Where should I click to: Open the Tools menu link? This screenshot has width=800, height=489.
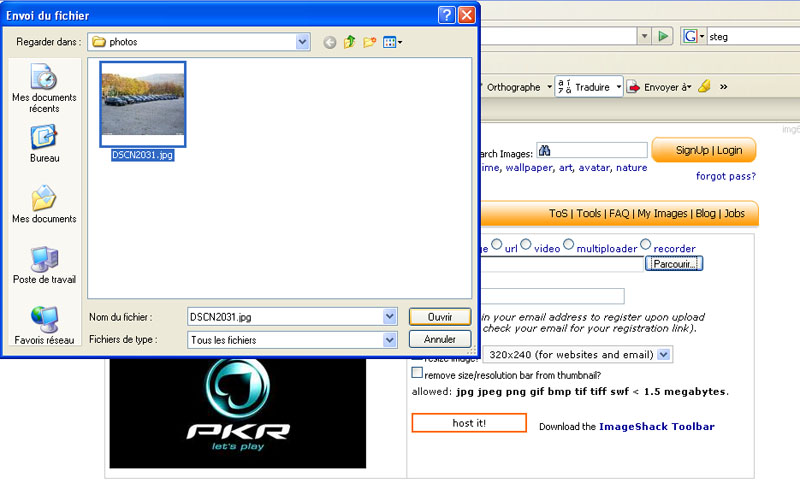click(588, 213)
